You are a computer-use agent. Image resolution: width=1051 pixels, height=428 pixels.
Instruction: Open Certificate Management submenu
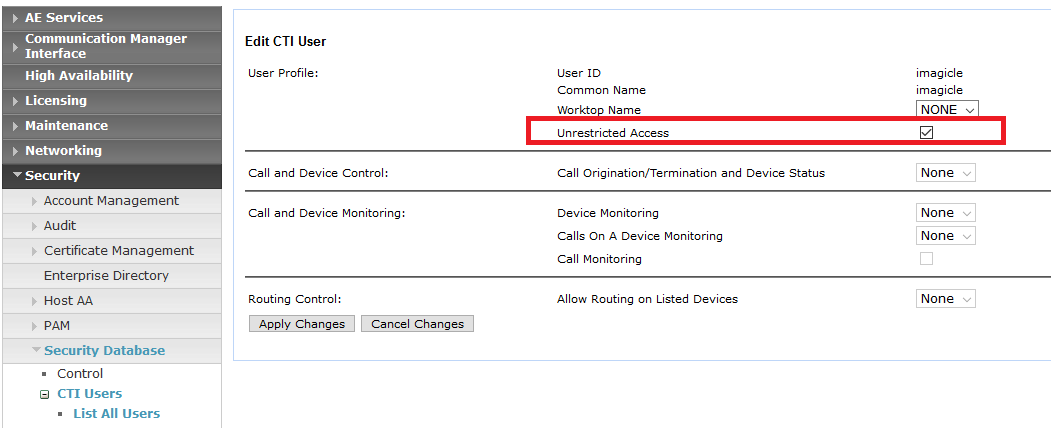coord(118,251)
